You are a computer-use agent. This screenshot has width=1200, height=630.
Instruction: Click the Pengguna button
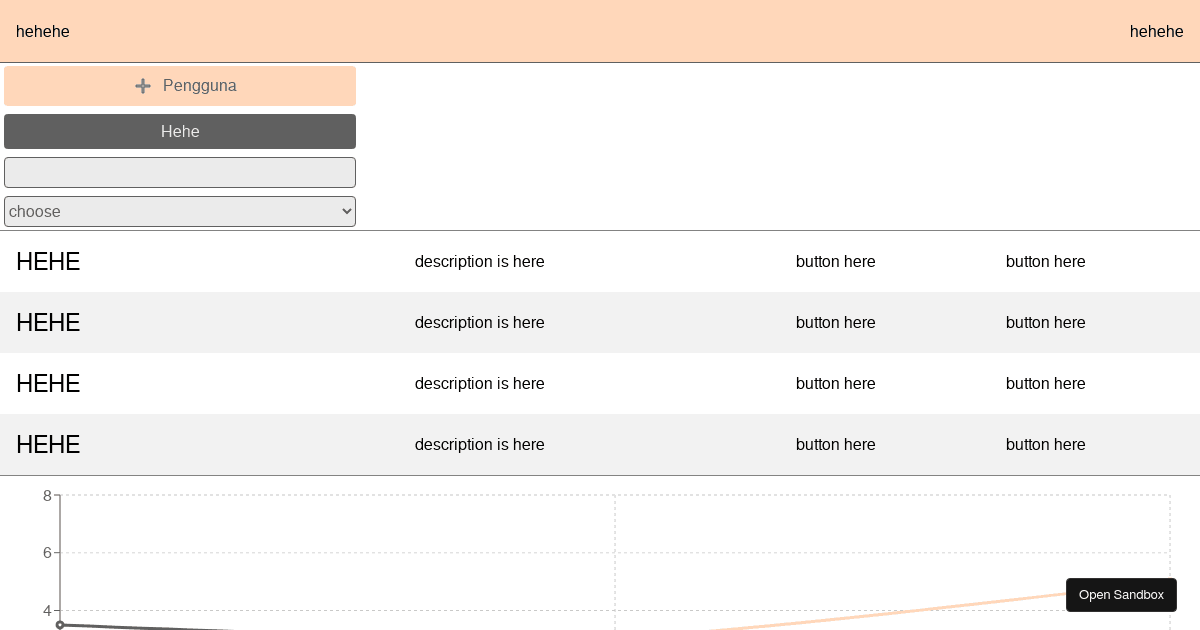(180, 86)
